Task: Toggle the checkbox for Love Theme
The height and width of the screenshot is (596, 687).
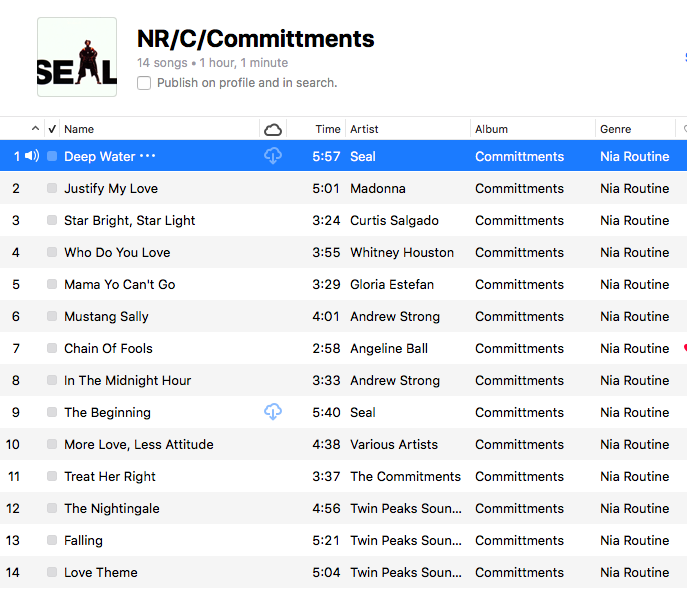Action: (x=52, y=572)
